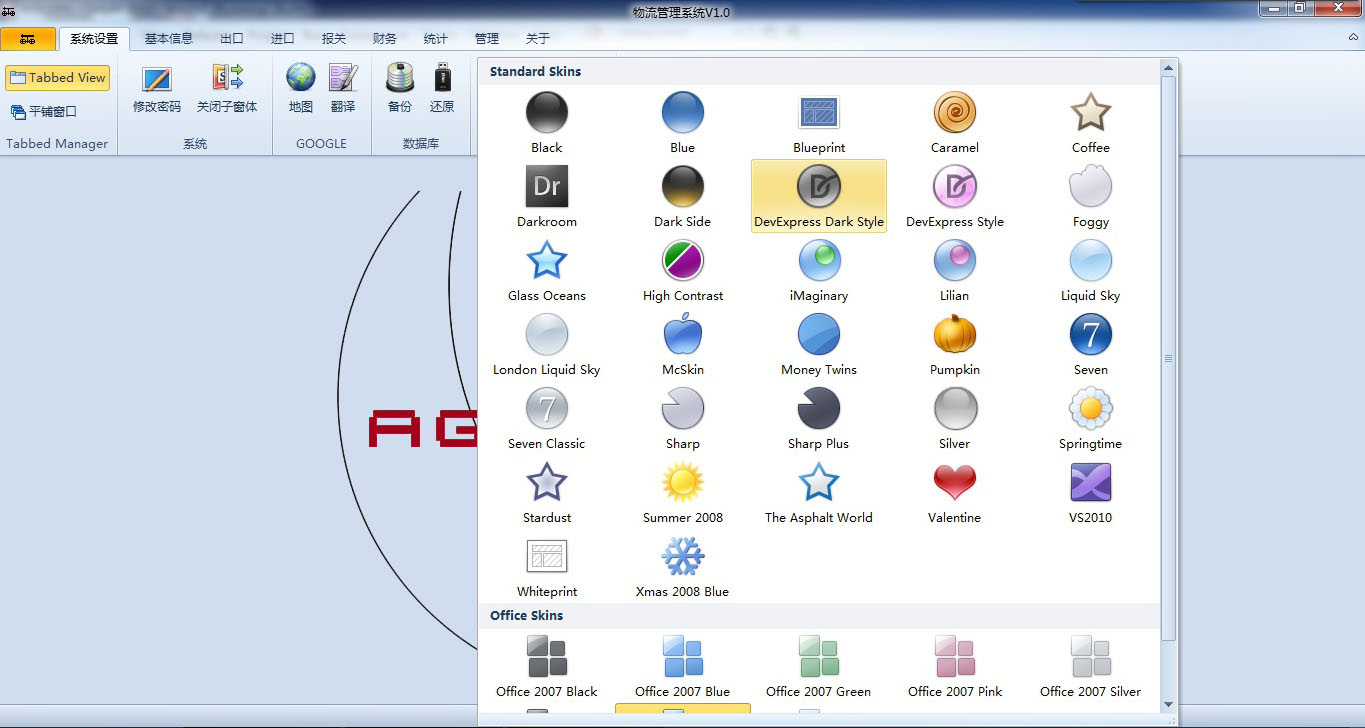This screenshot has height=728, width=1365.
Task: Open the orange application menu button
Action: [27, 39]
